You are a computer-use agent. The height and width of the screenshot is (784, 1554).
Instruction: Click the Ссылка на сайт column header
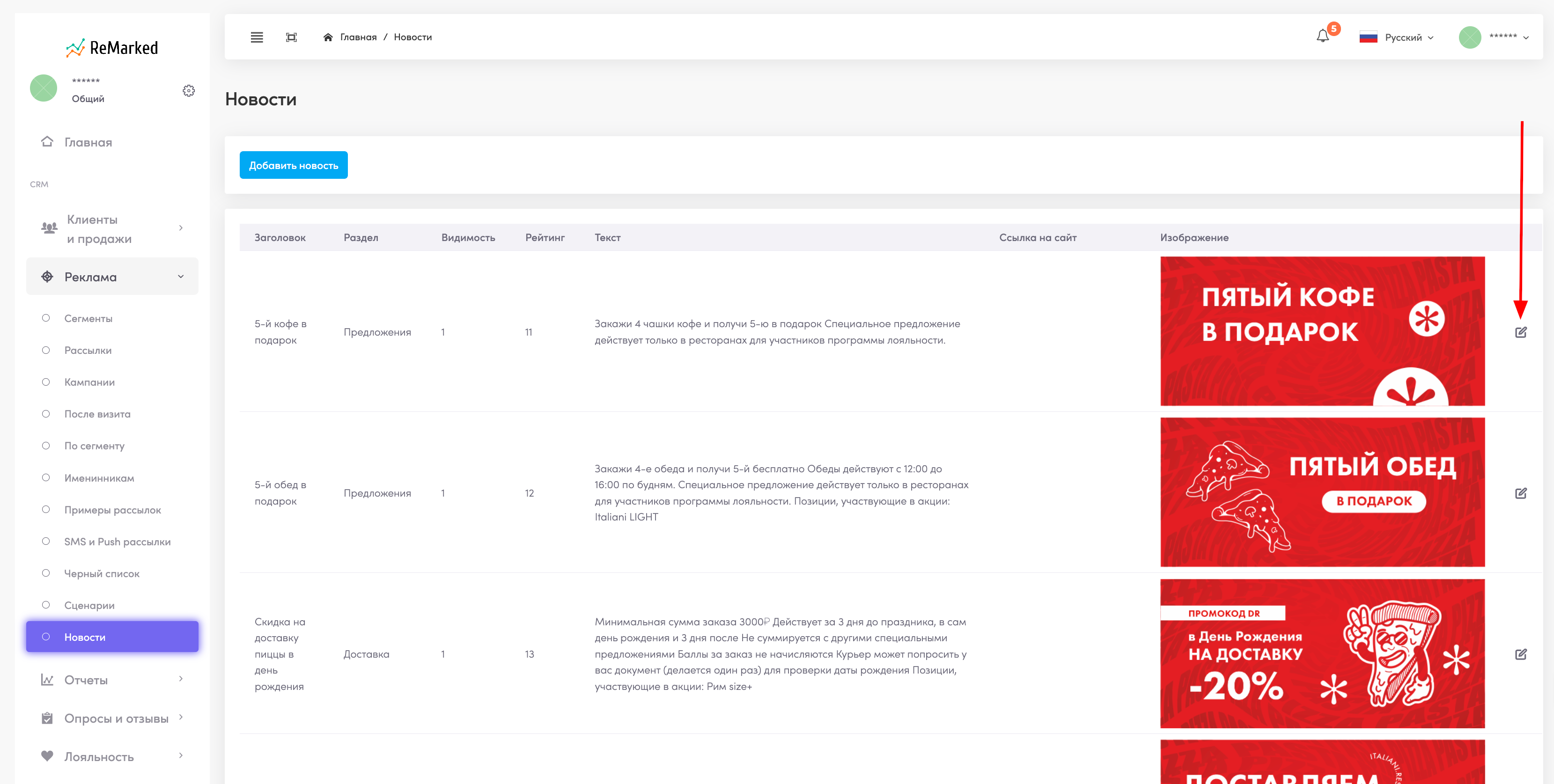[1038, 238]
